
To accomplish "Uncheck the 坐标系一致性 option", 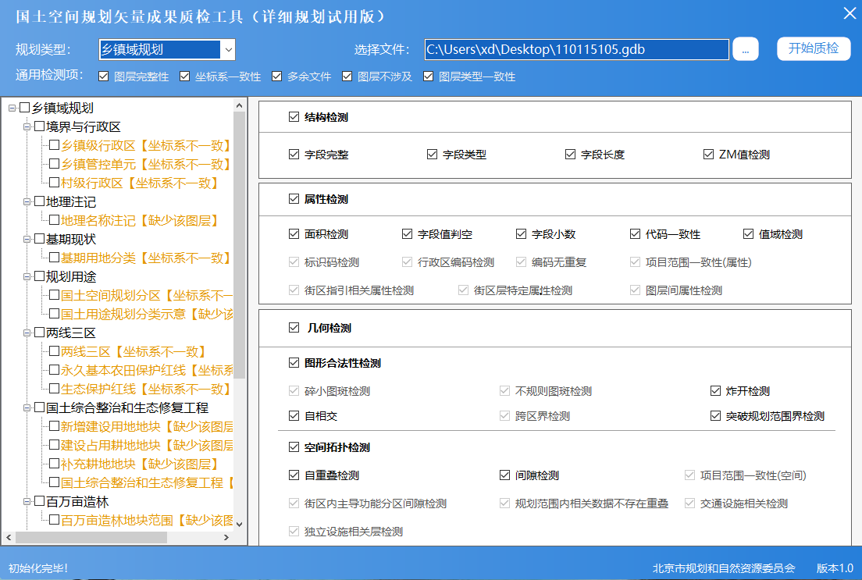I will coord(185,76).
